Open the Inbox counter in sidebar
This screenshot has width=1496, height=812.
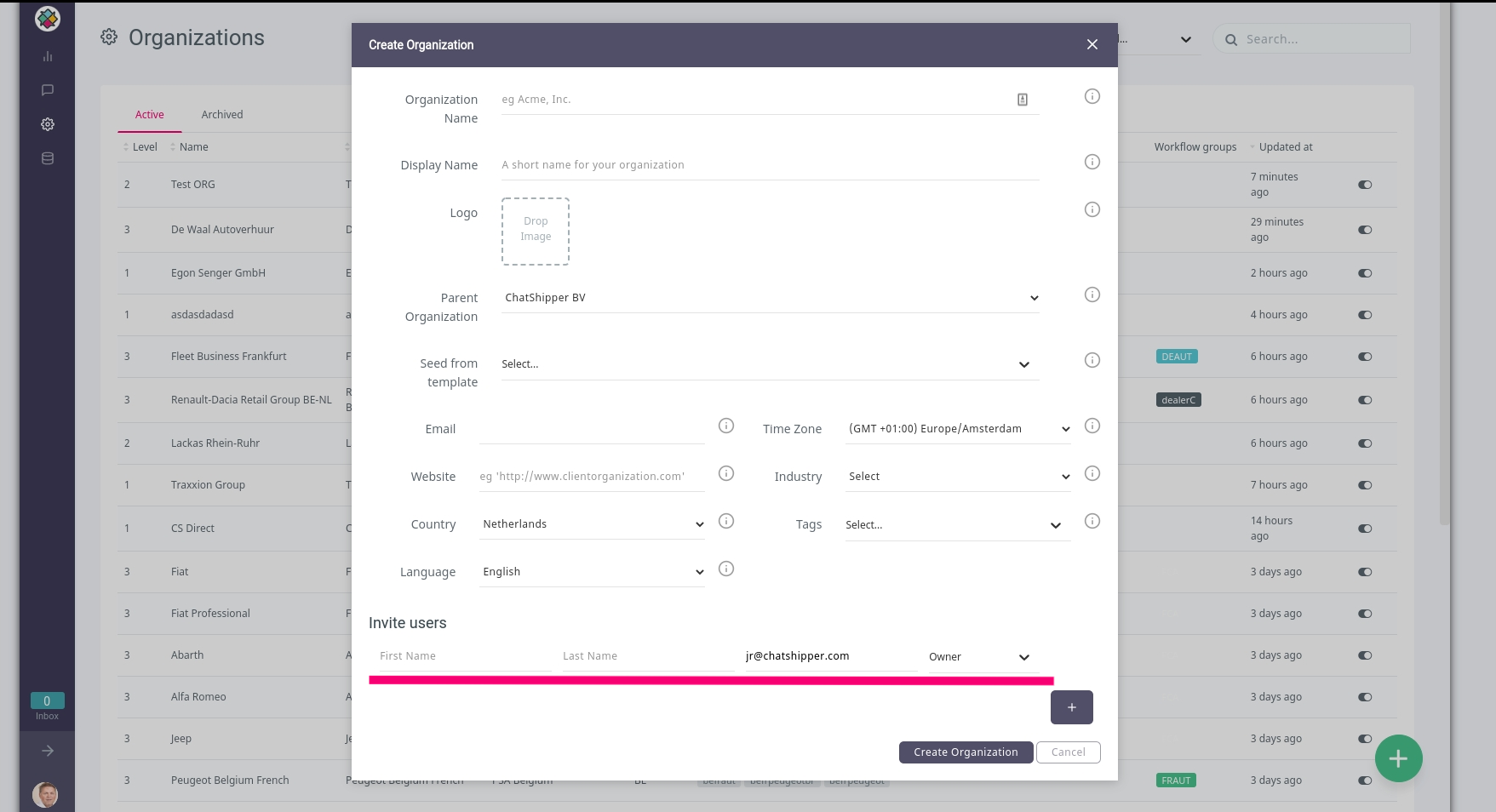47,706
